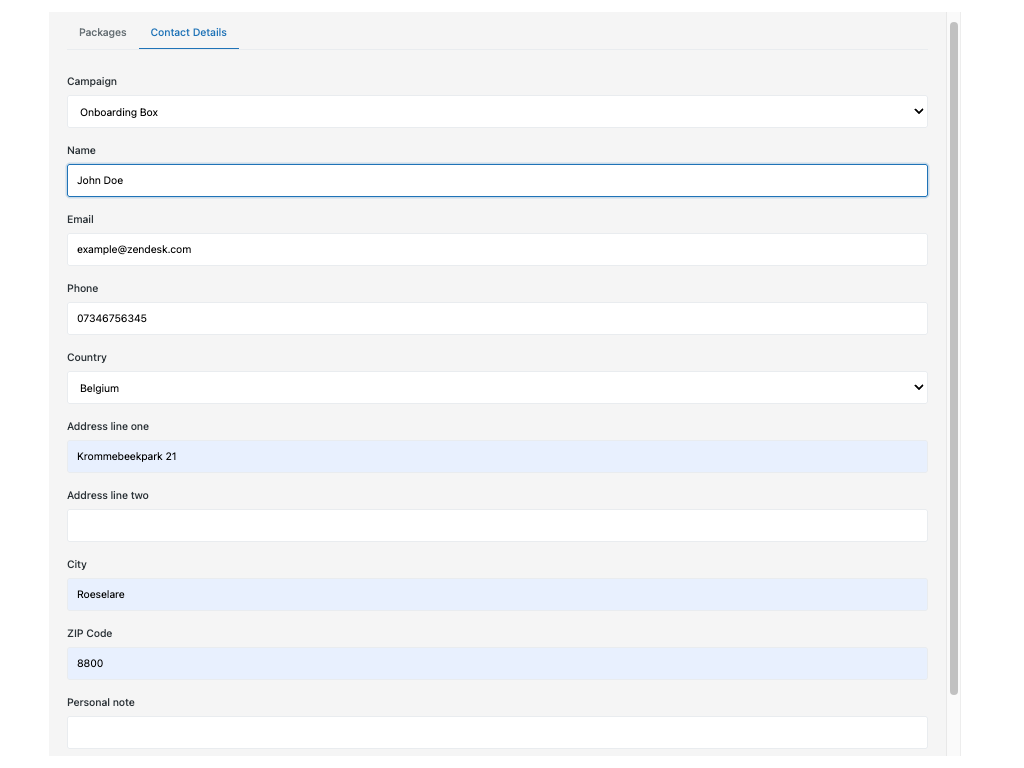
Task: Click the ZIP Code label
Action: tap(90, 633)
